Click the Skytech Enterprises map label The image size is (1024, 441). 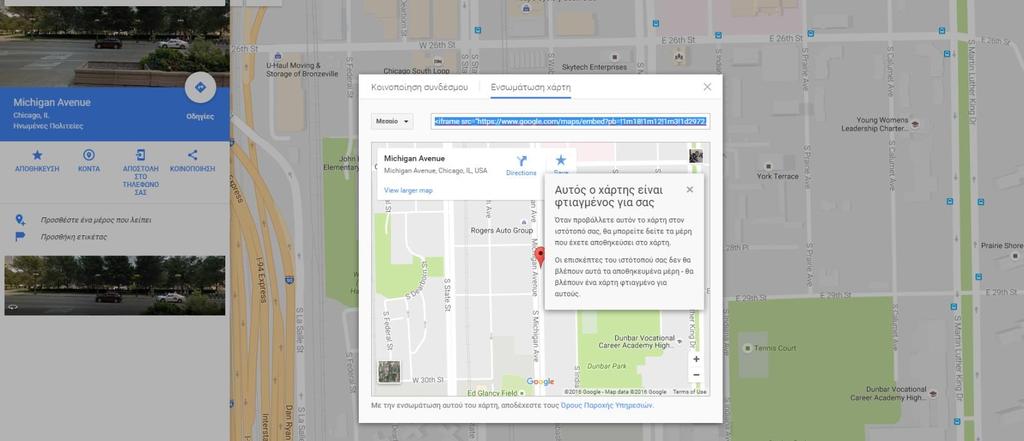(x=594, y=67)
